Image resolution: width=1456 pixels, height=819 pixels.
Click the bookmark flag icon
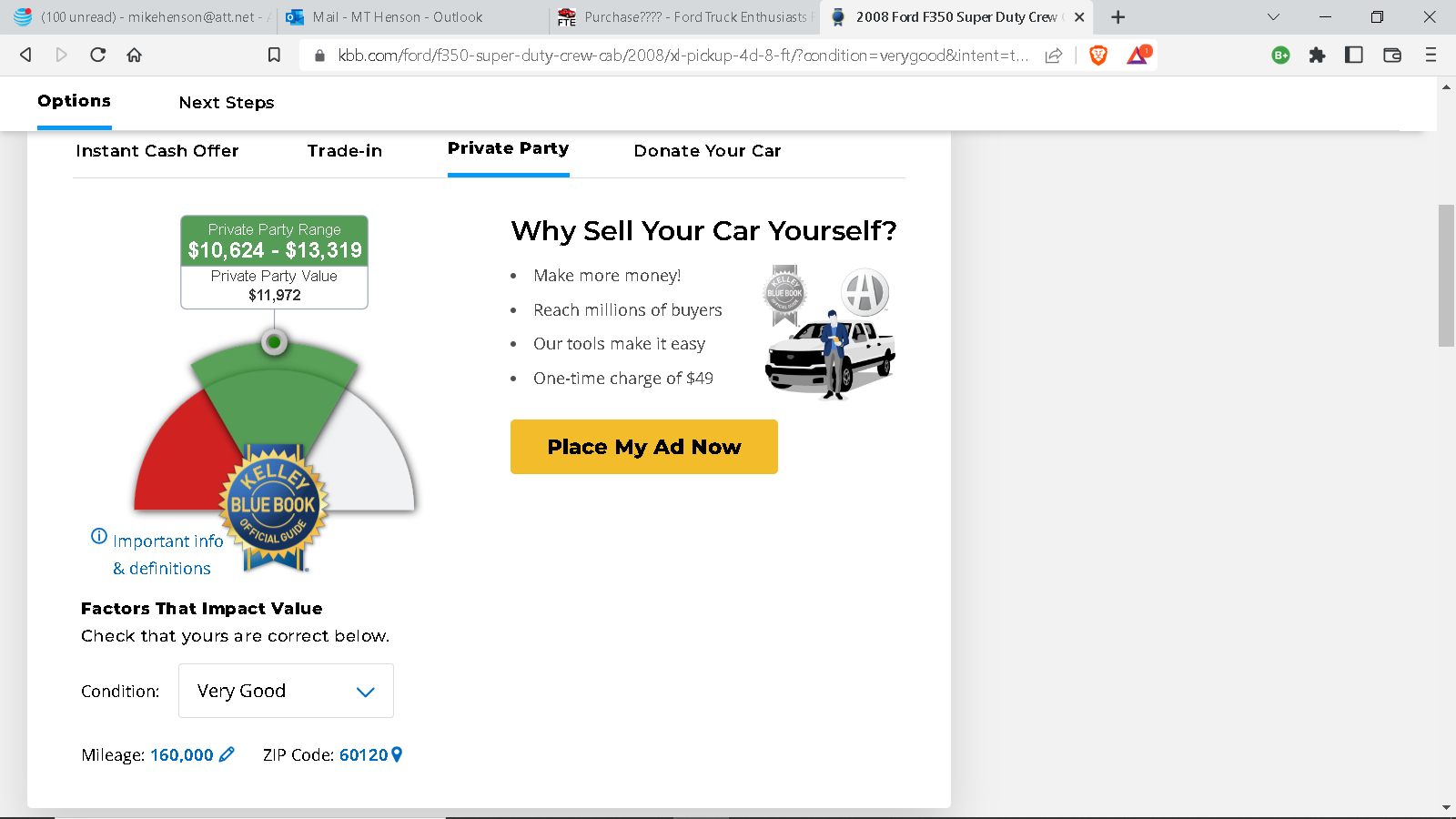coord(274,55)
